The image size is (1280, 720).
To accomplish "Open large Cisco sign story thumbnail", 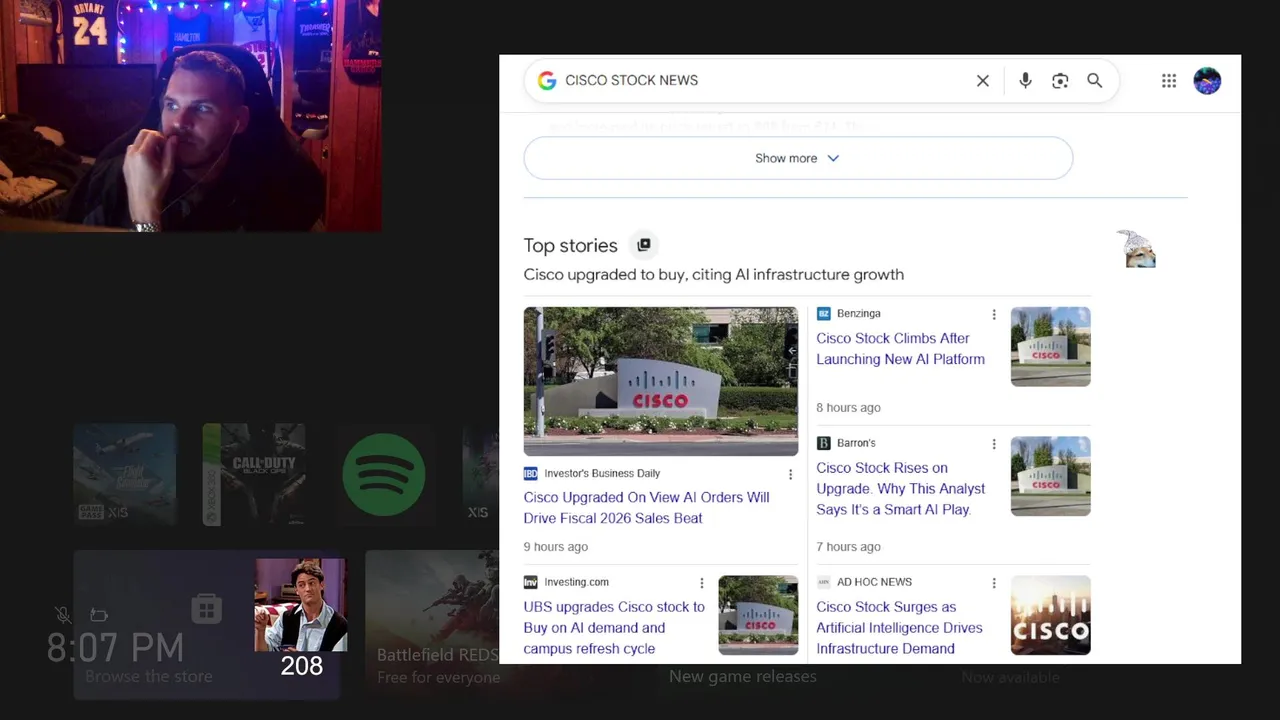I will tap(661, 381).
